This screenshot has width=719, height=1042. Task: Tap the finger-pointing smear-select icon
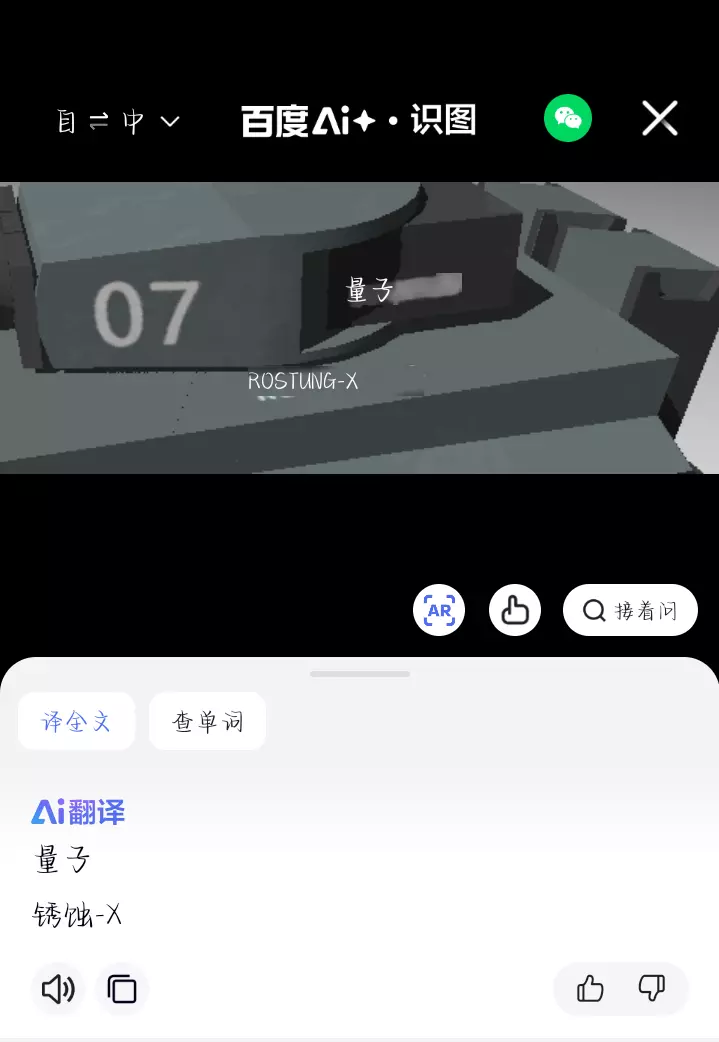tap(515, 610)
